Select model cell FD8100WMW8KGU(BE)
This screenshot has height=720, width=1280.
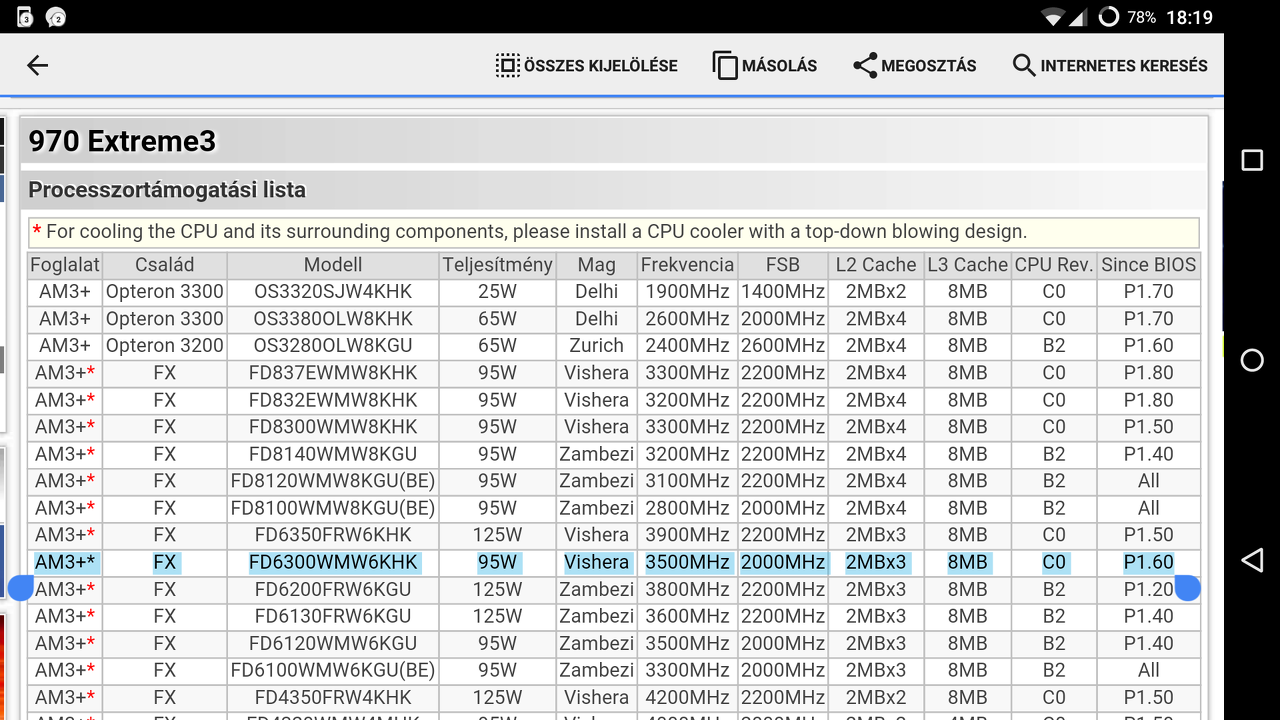333,508
